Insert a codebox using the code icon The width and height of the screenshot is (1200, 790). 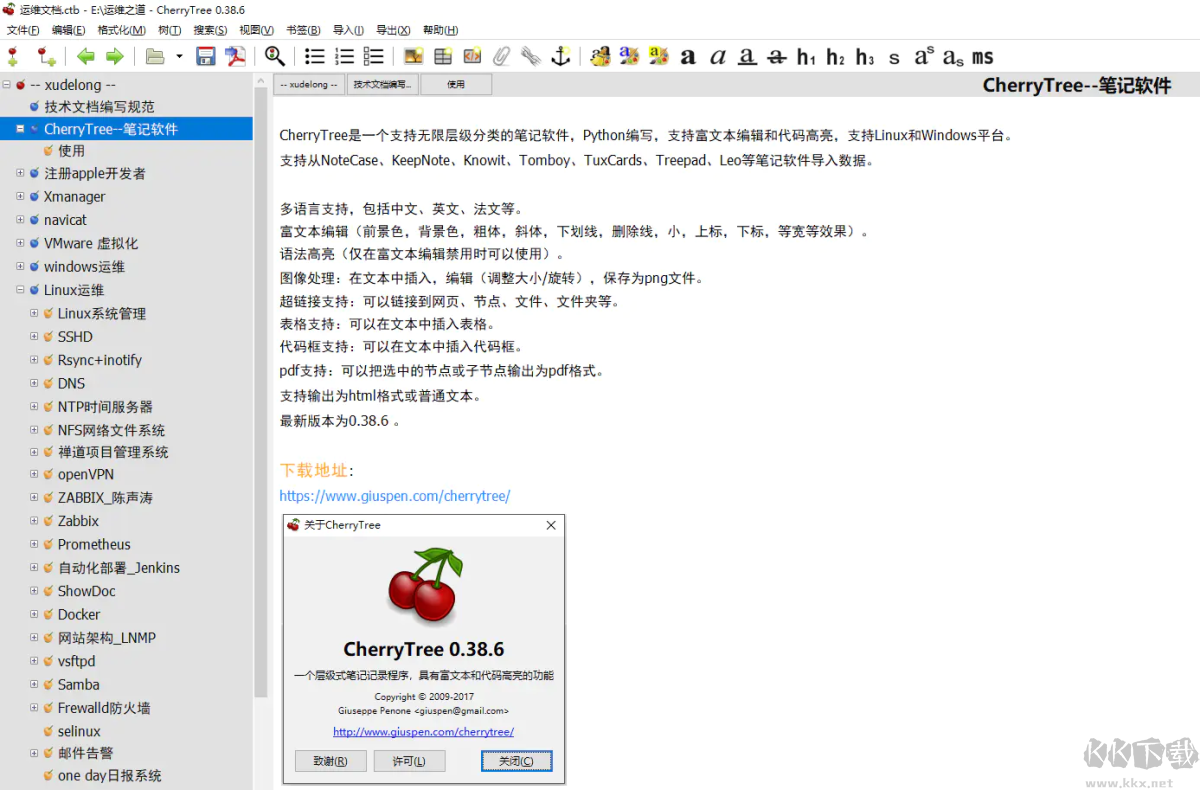[x=472, y=57]
